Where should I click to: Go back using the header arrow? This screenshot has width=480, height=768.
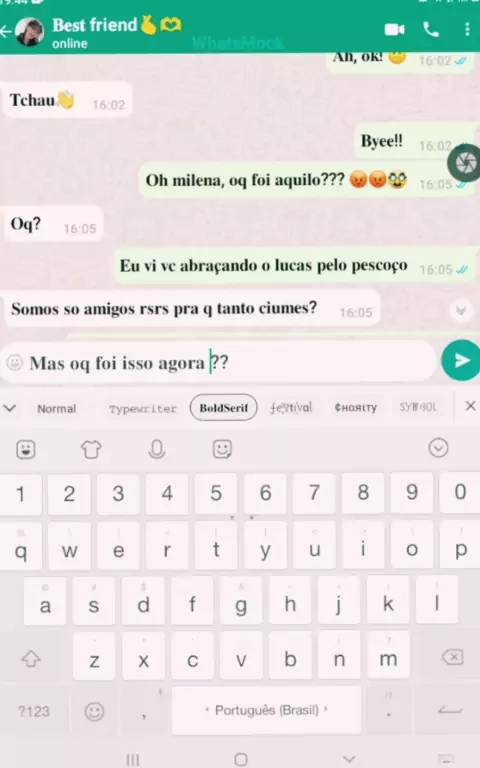click(6, 32)
